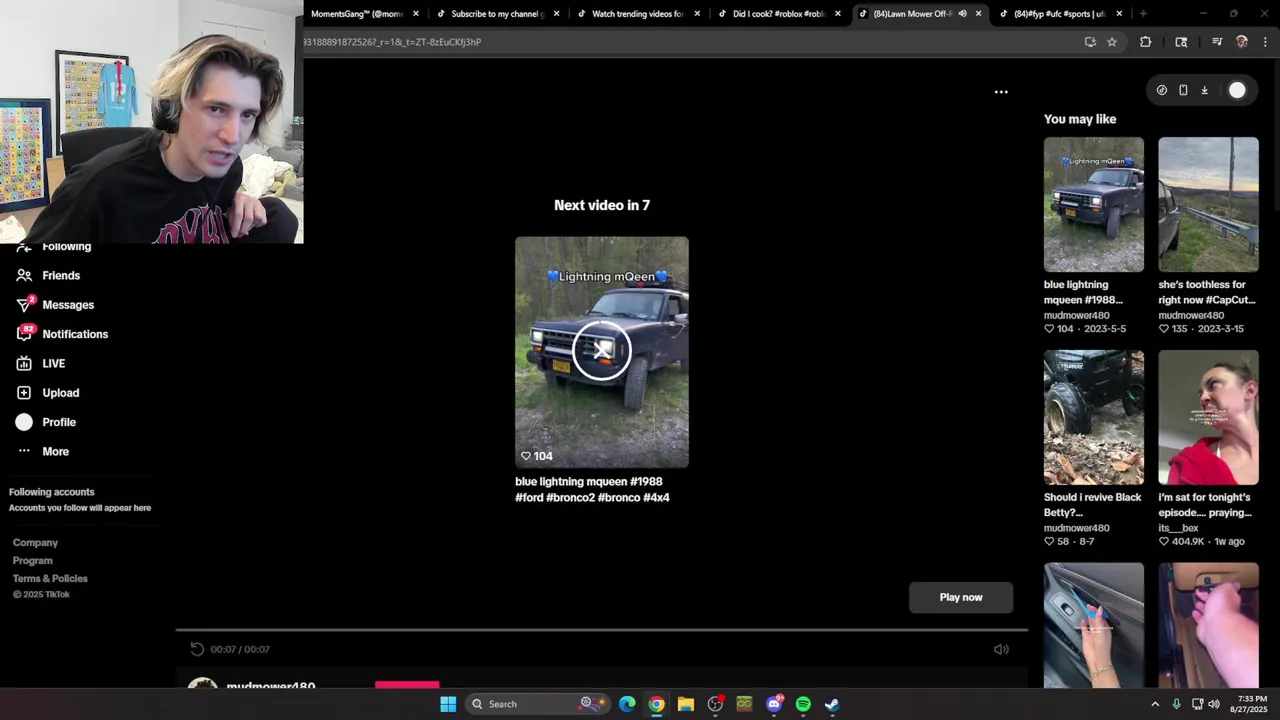This screenshot has width=1280, height=720.
Task: Expand the system tray hidden icons chevron
Action: coord(1155,704)
